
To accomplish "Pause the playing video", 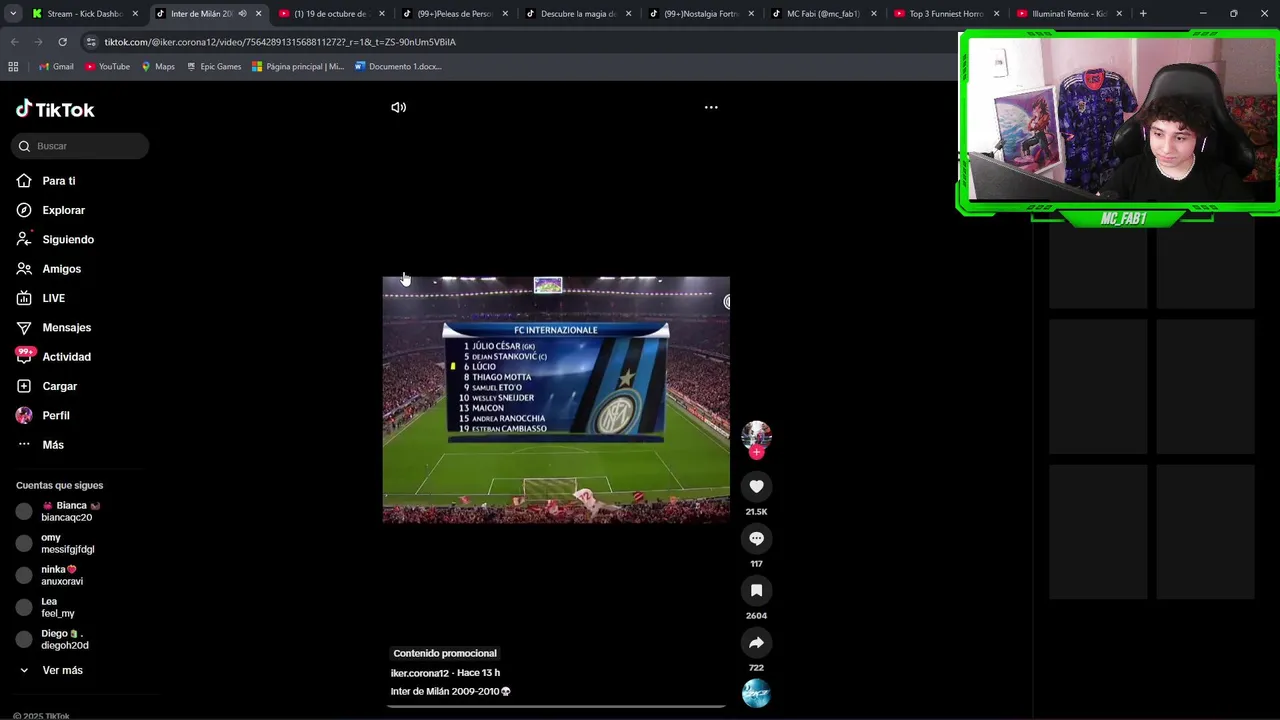I will click(556, 400).
